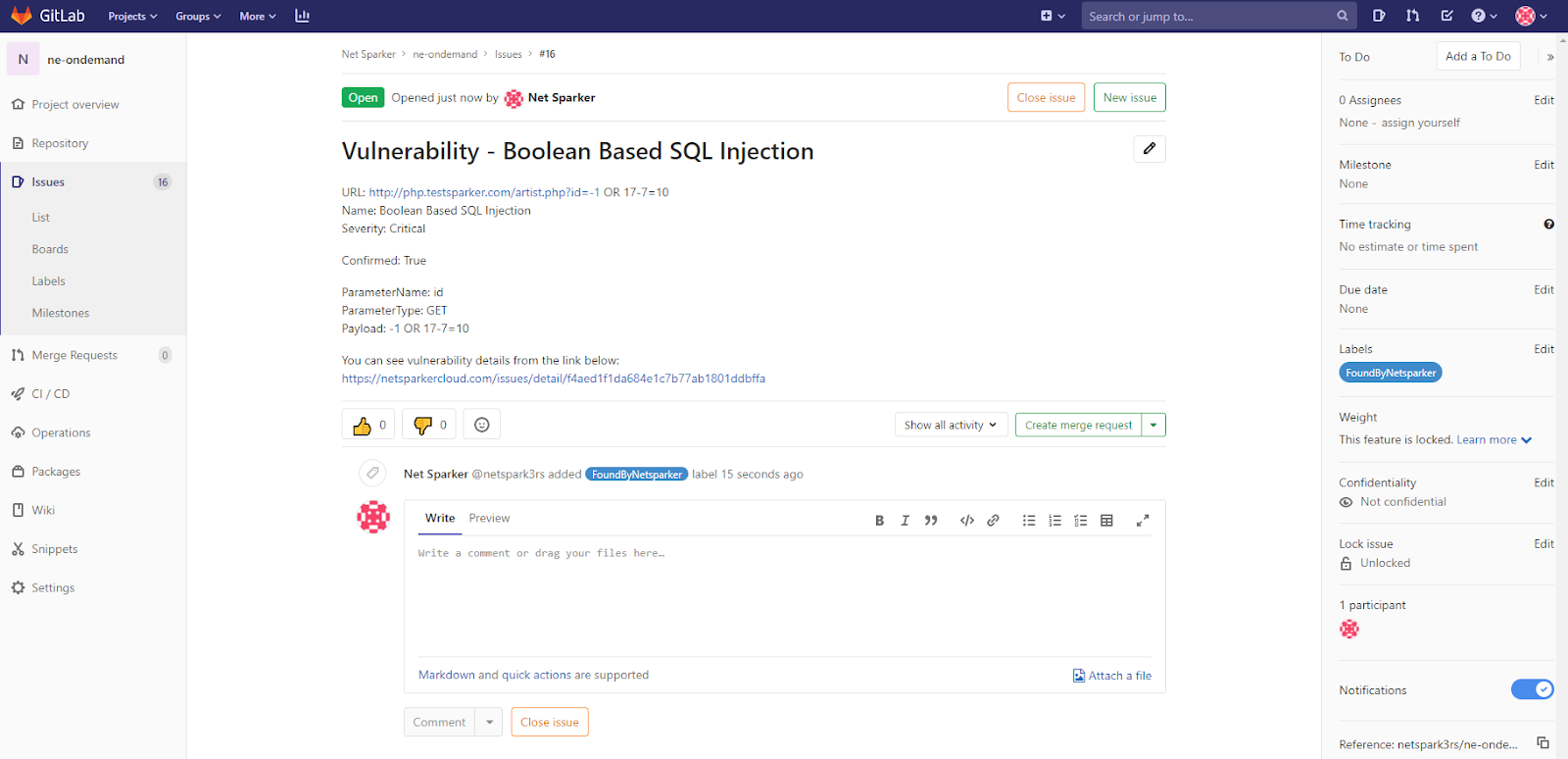Focus the Search or jump to field
1568x759 pixels.
[1208, 17]
